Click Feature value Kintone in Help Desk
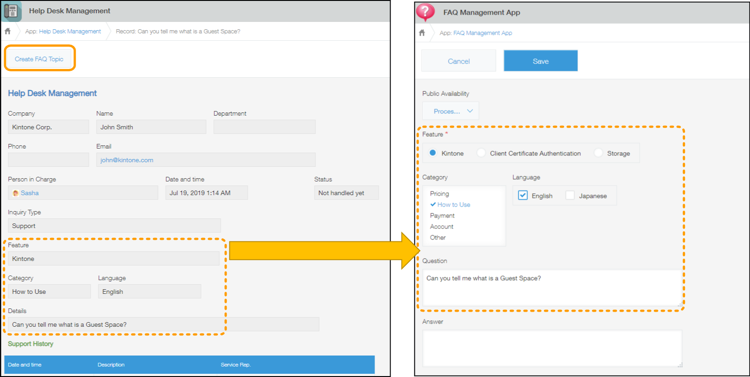The height and width of the screenshot is (377, 750). (114, 259)
